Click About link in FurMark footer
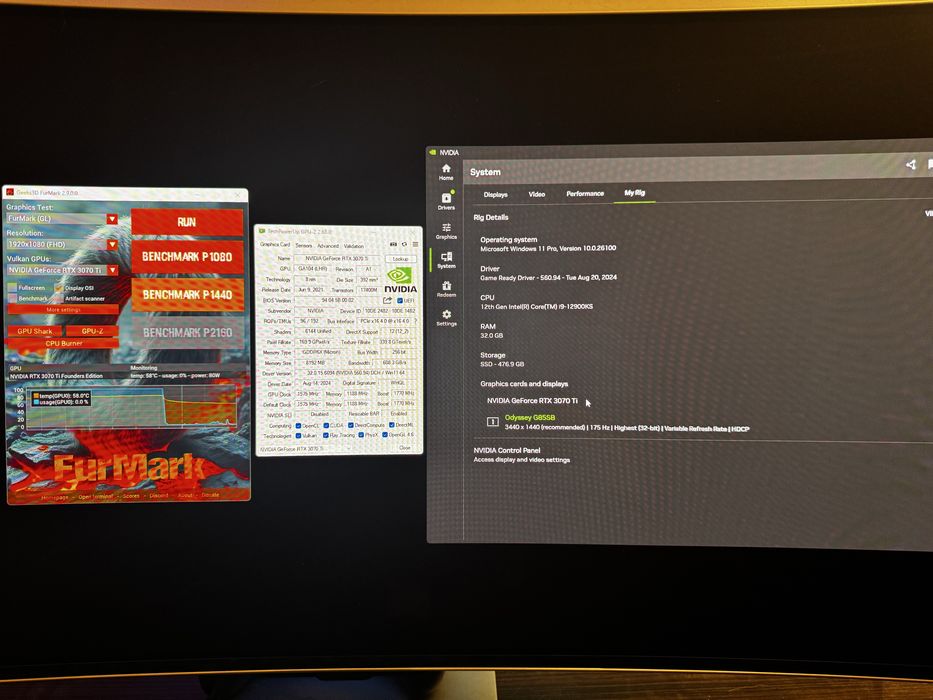 click(185, 495)
